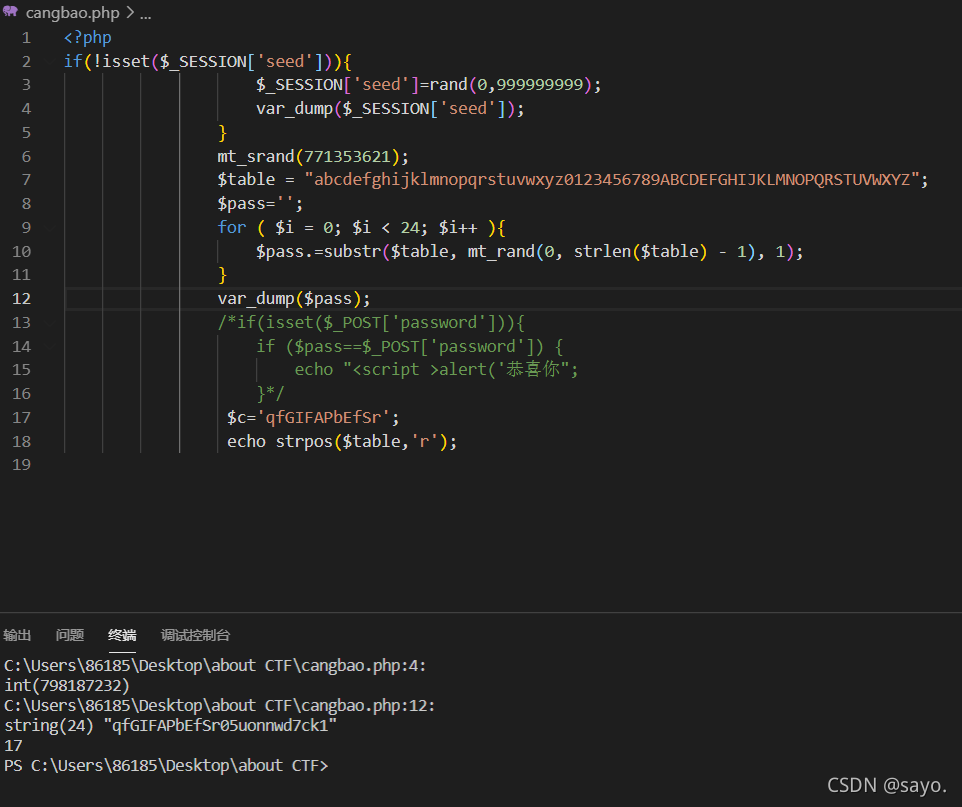The image size is (962, 807).
Task: Click the echo strpos($table,'r') statement
Action: click(x=342, y=442)
